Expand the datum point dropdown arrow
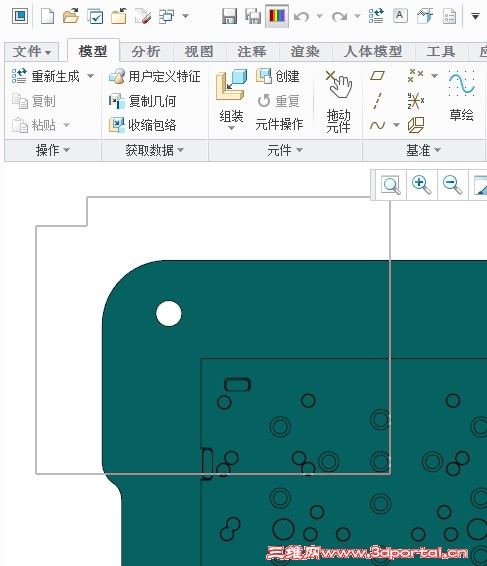The height and width of the screenshot is (566, 487). point(434,76)
